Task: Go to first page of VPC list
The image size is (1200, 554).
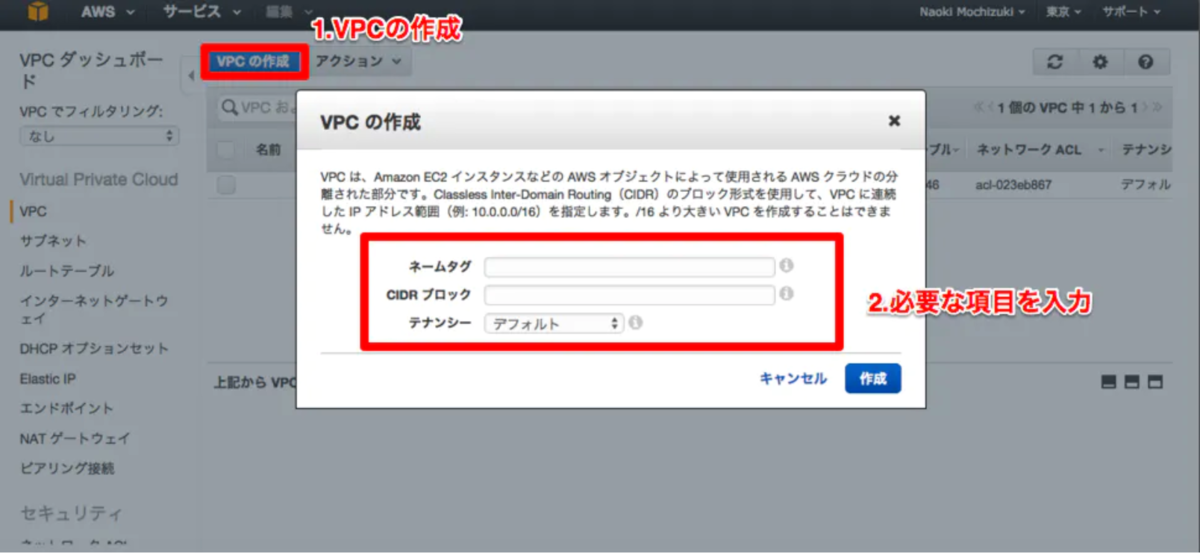Action: click(x=977, y=107)
